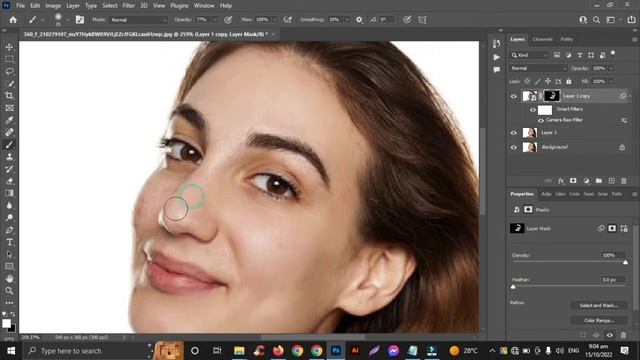Viewport: 640px width, 360px height.
Task: Select the Crop tool
Action: tap(9, 96)
